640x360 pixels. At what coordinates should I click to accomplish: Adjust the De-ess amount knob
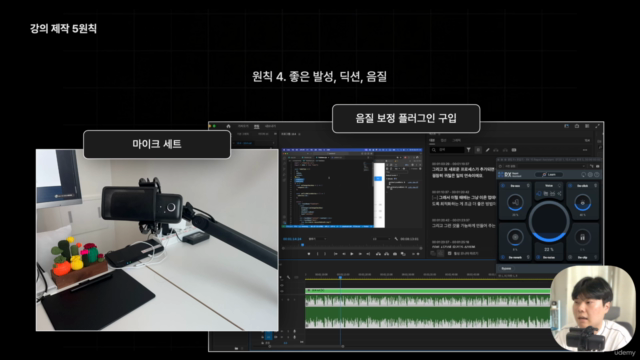click(x=515, y=202)
